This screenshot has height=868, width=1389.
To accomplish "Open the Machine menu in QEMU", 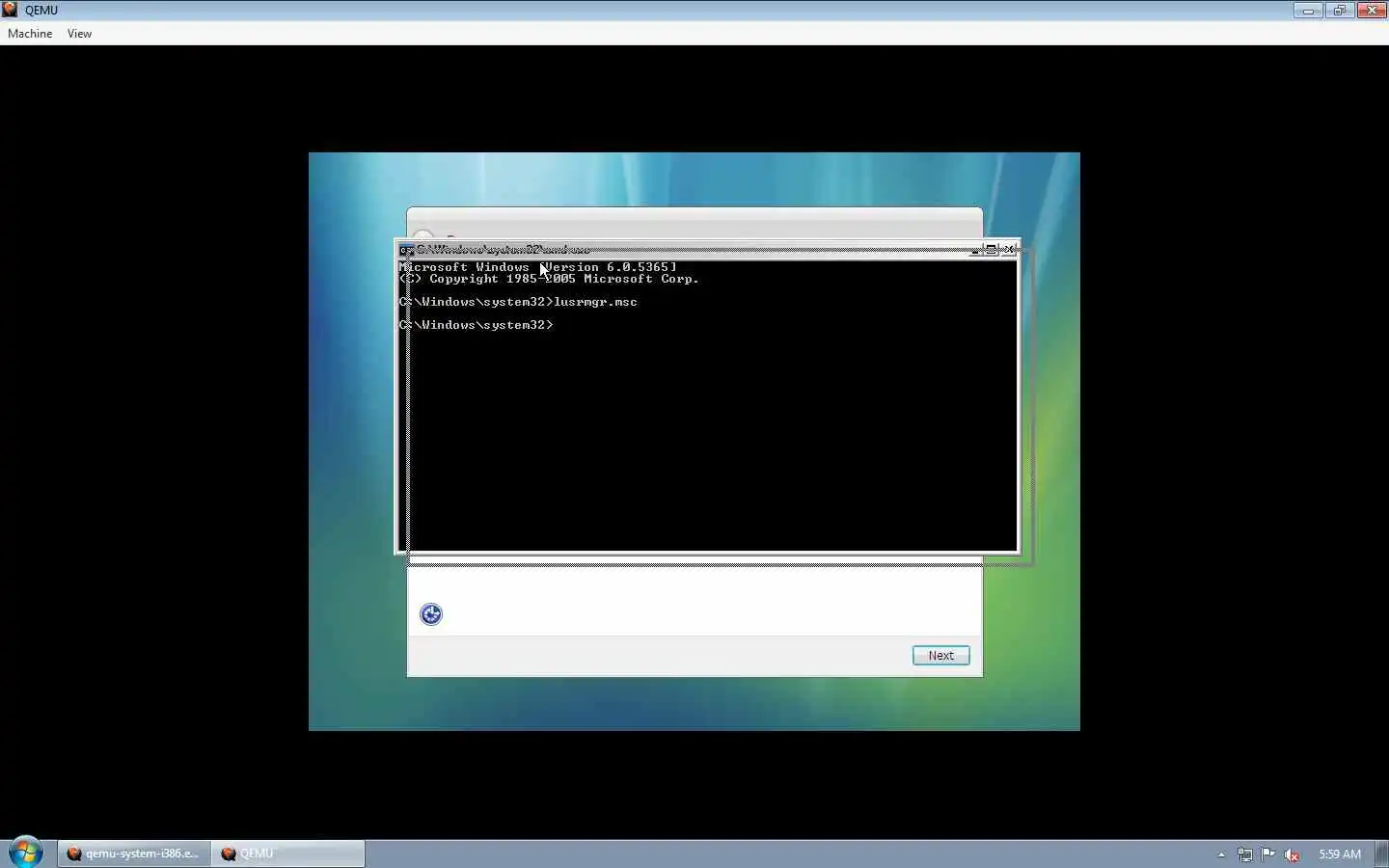I will coord(30,34).
